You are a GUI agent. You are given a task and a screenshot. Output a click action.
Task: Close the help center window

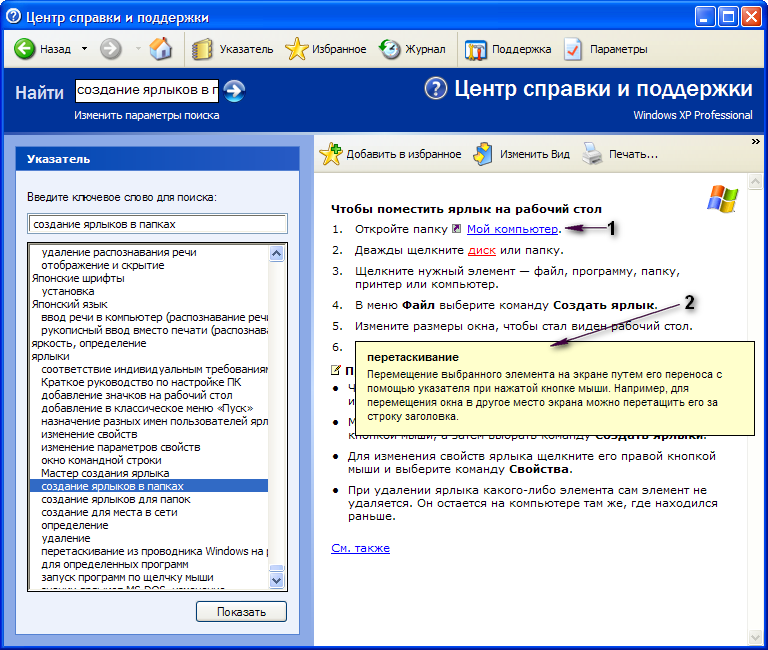751,17
